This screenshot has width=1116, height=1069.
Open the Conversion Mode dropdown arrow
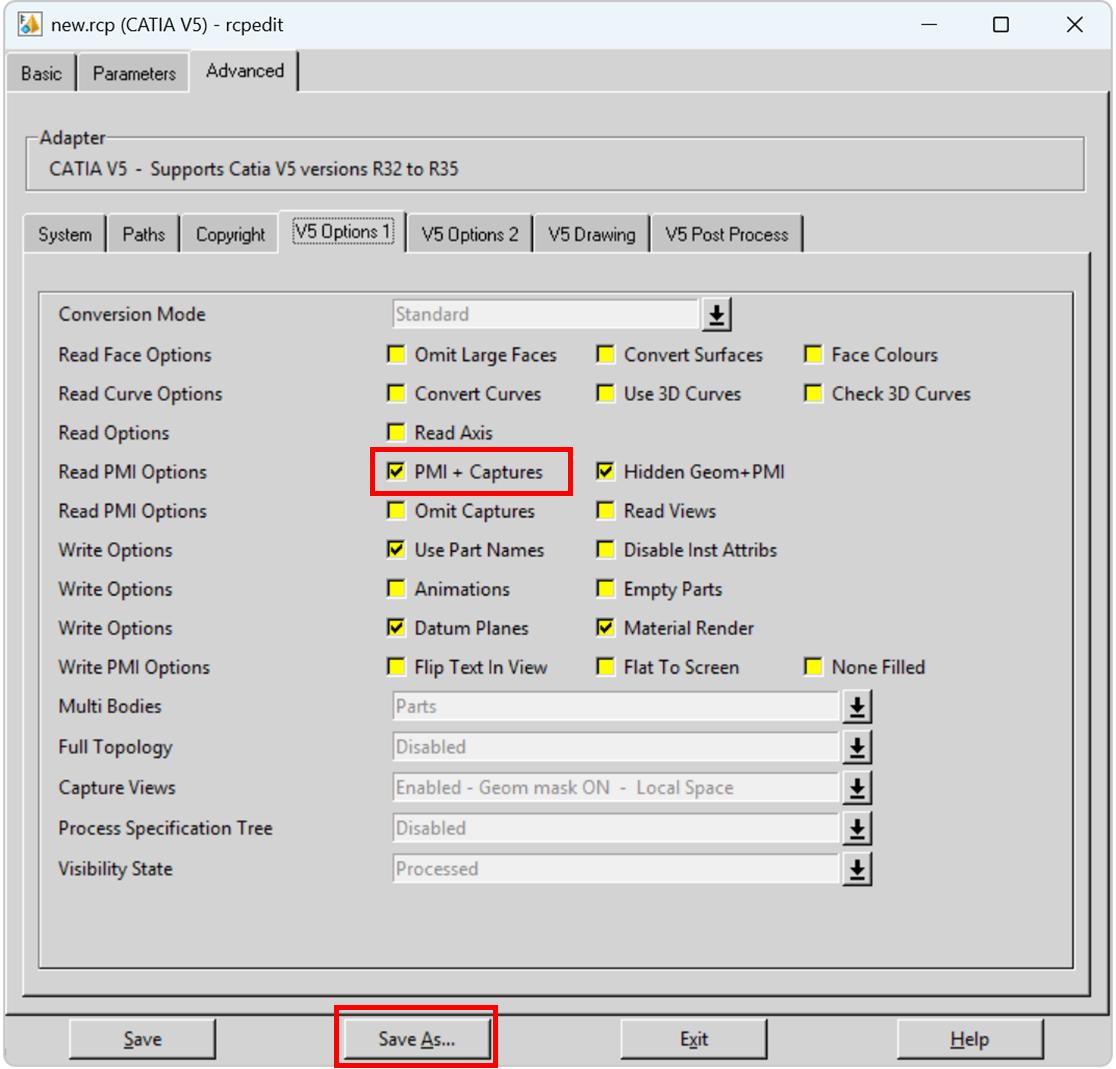coord(716,315)
